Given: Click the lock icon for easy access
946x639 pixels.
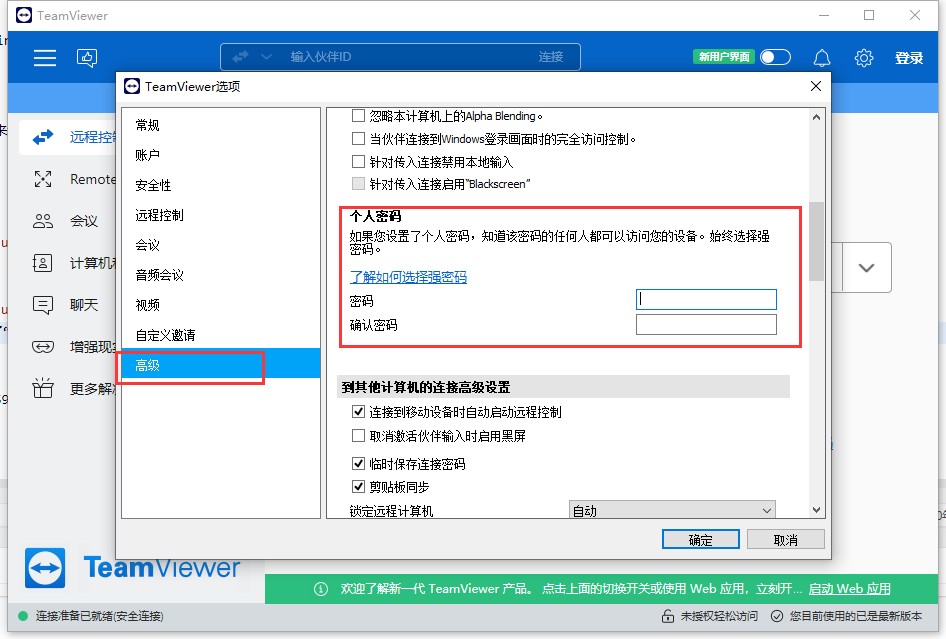Looking at the screenshot, I should point(667,616).
